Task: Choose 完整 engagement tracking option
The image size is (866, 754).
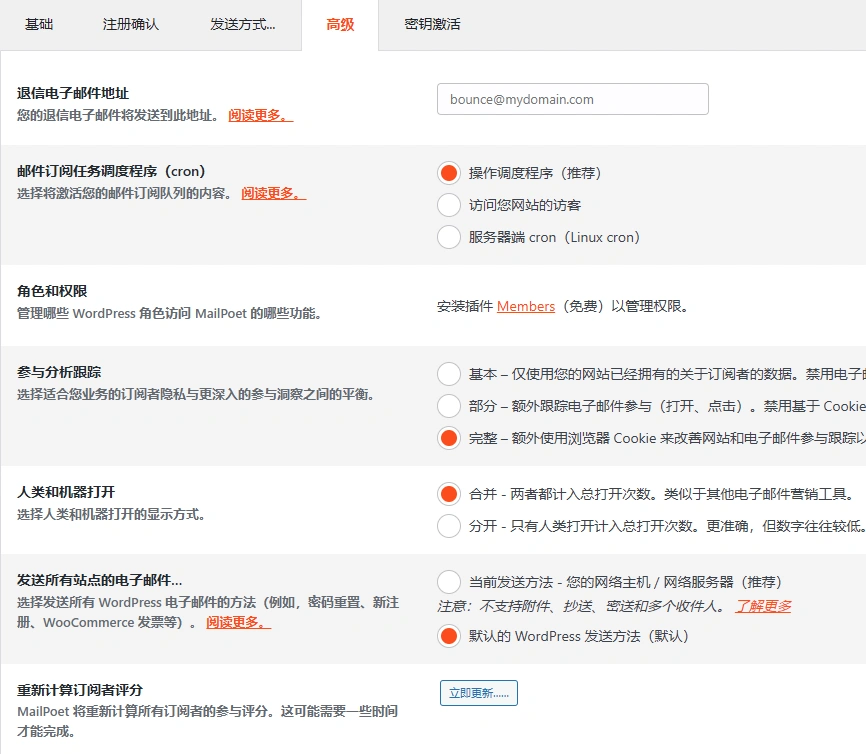Action: coord(448,438)
